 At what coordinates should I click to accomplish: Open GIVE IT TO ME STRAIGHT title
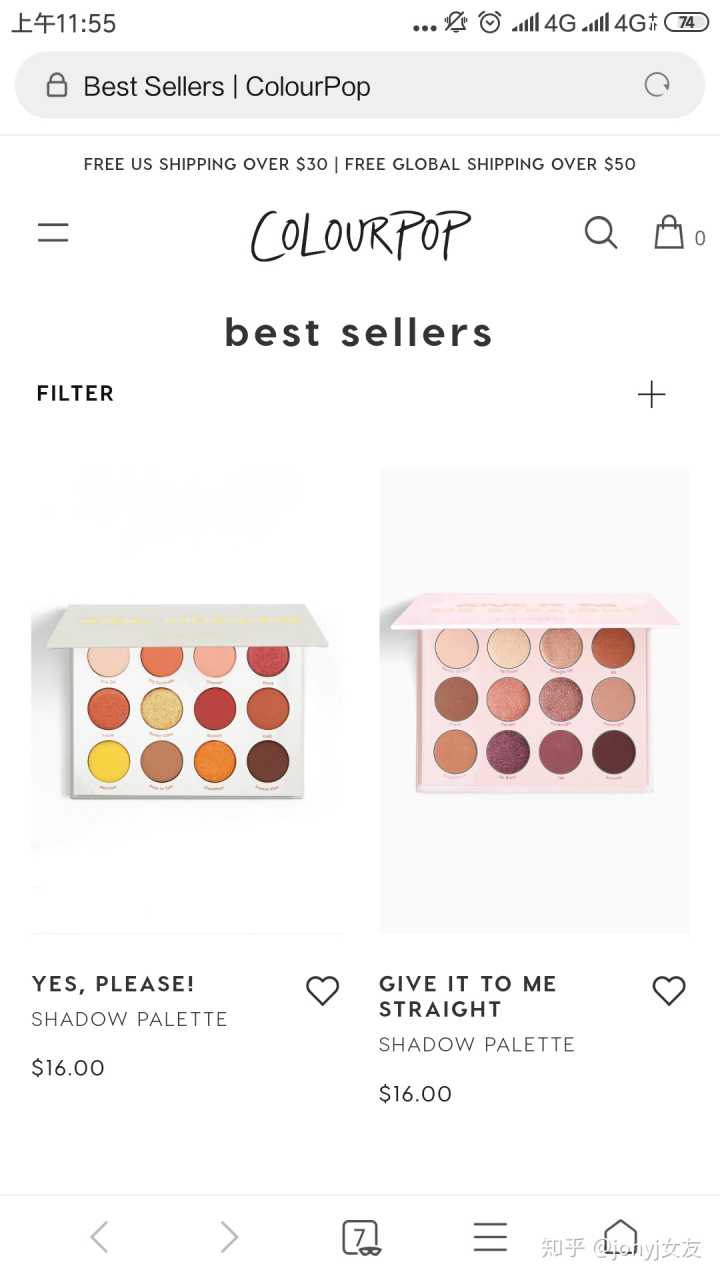tap(467, 996)
